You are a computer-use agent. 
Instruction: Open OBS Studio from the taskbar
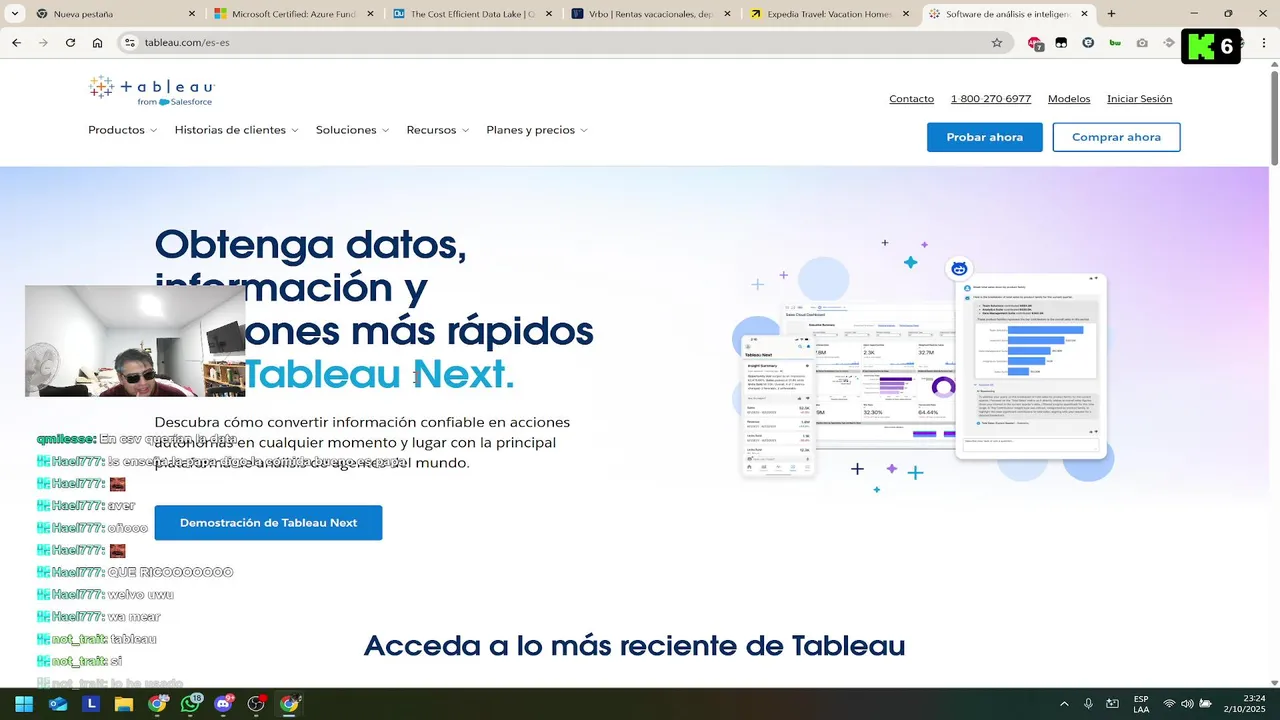click(256, 704)
